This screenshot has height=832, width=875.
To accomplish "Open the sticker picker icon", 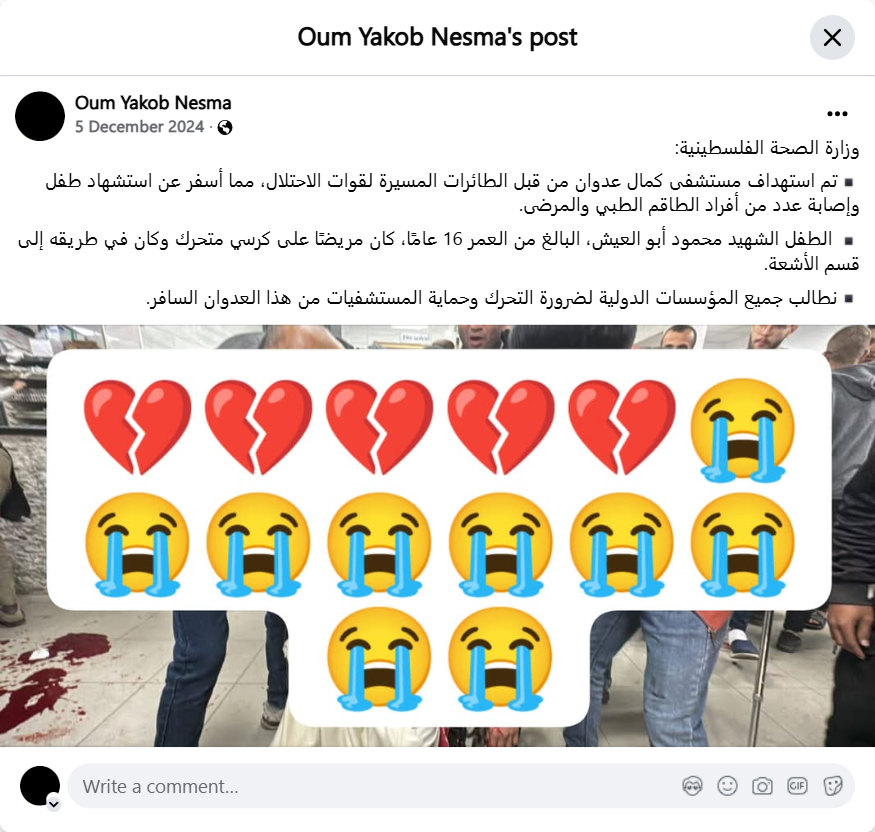I will point(832,786).
